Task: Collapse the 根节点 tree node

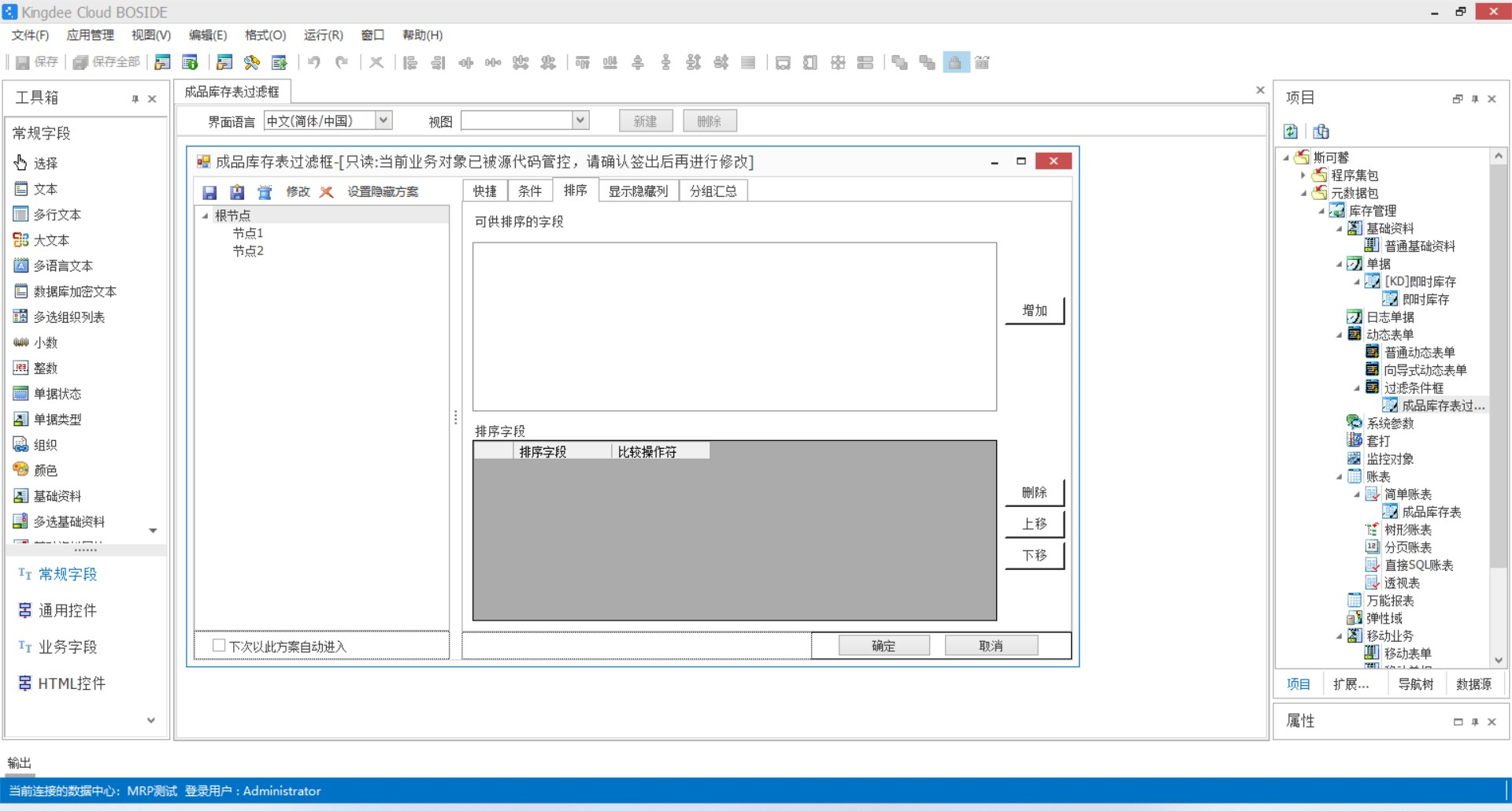Action: 205,216
